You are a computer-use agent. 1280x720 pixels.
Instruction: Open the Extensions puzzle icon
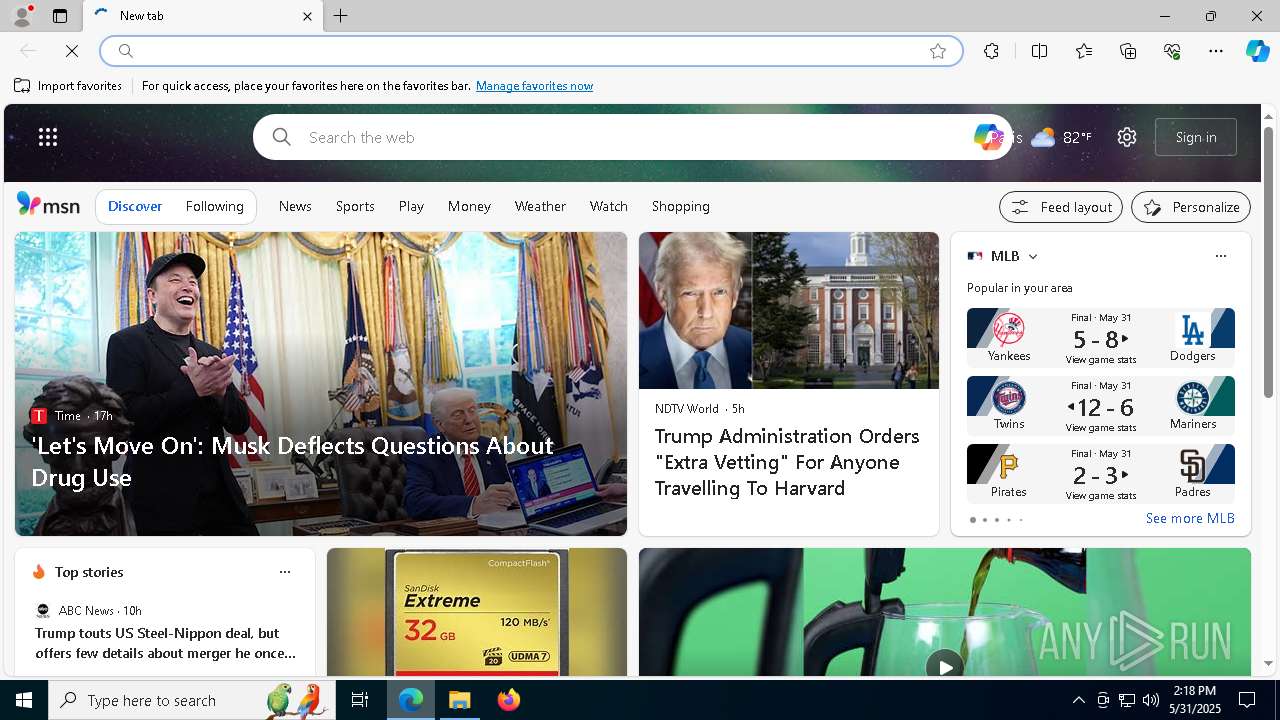click(x=991, y=51)
